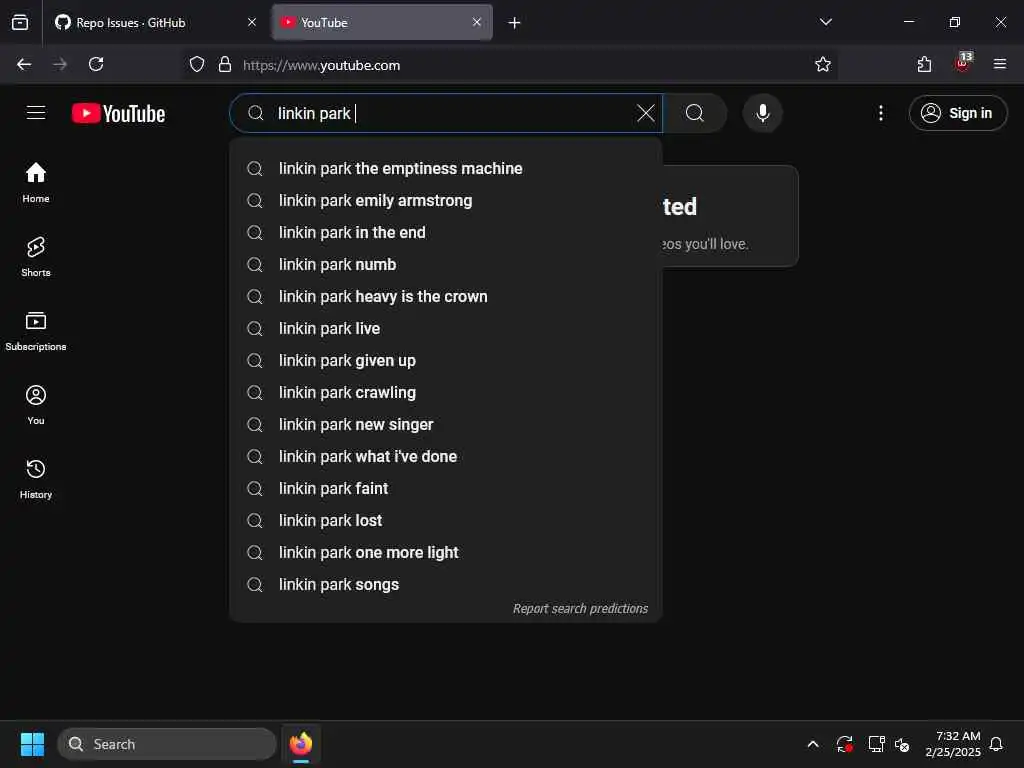Pick suggestion linkin park lost

(x=446, y=520)
